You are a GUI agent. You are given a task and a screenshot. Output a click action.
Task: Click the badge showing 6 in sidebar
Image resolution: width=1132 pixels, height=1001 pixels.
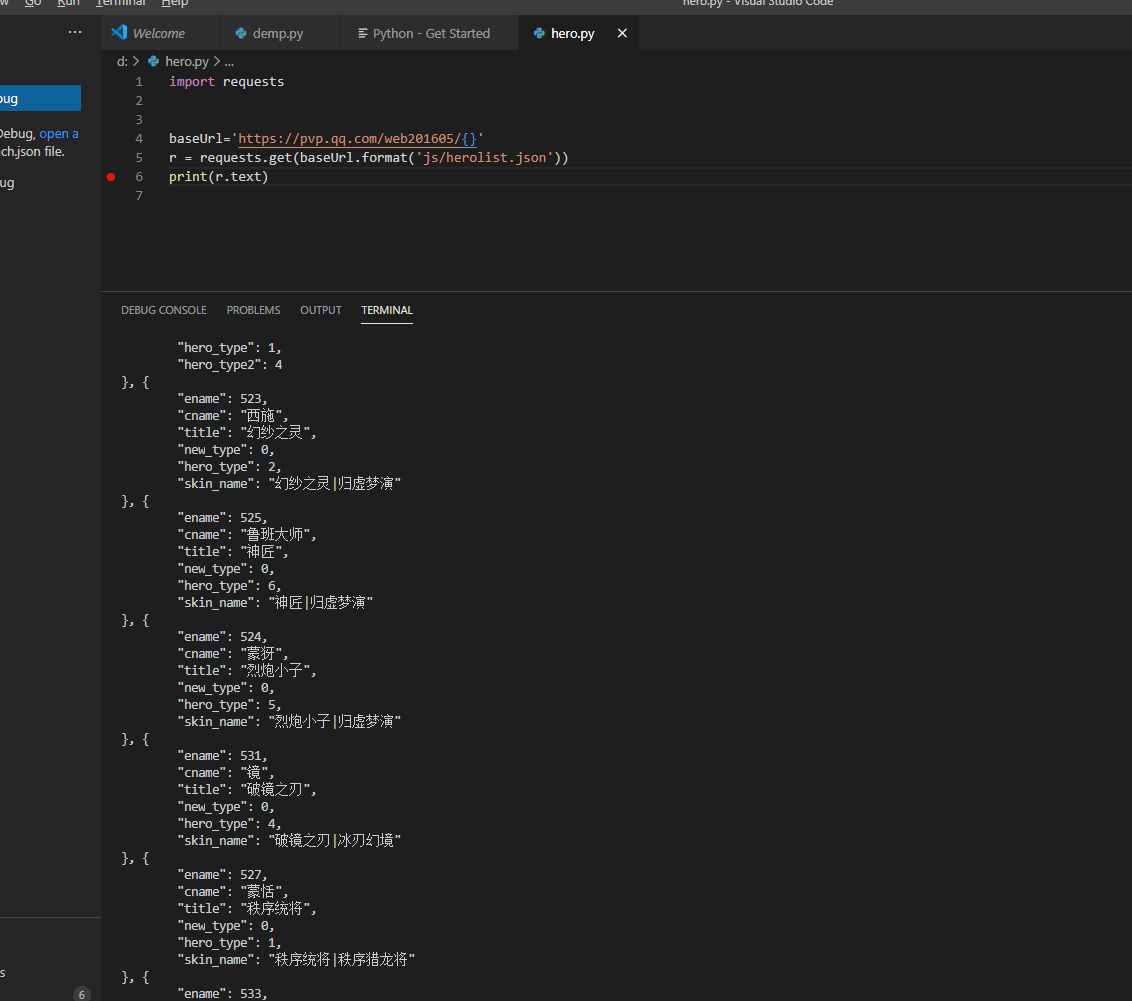82,995
